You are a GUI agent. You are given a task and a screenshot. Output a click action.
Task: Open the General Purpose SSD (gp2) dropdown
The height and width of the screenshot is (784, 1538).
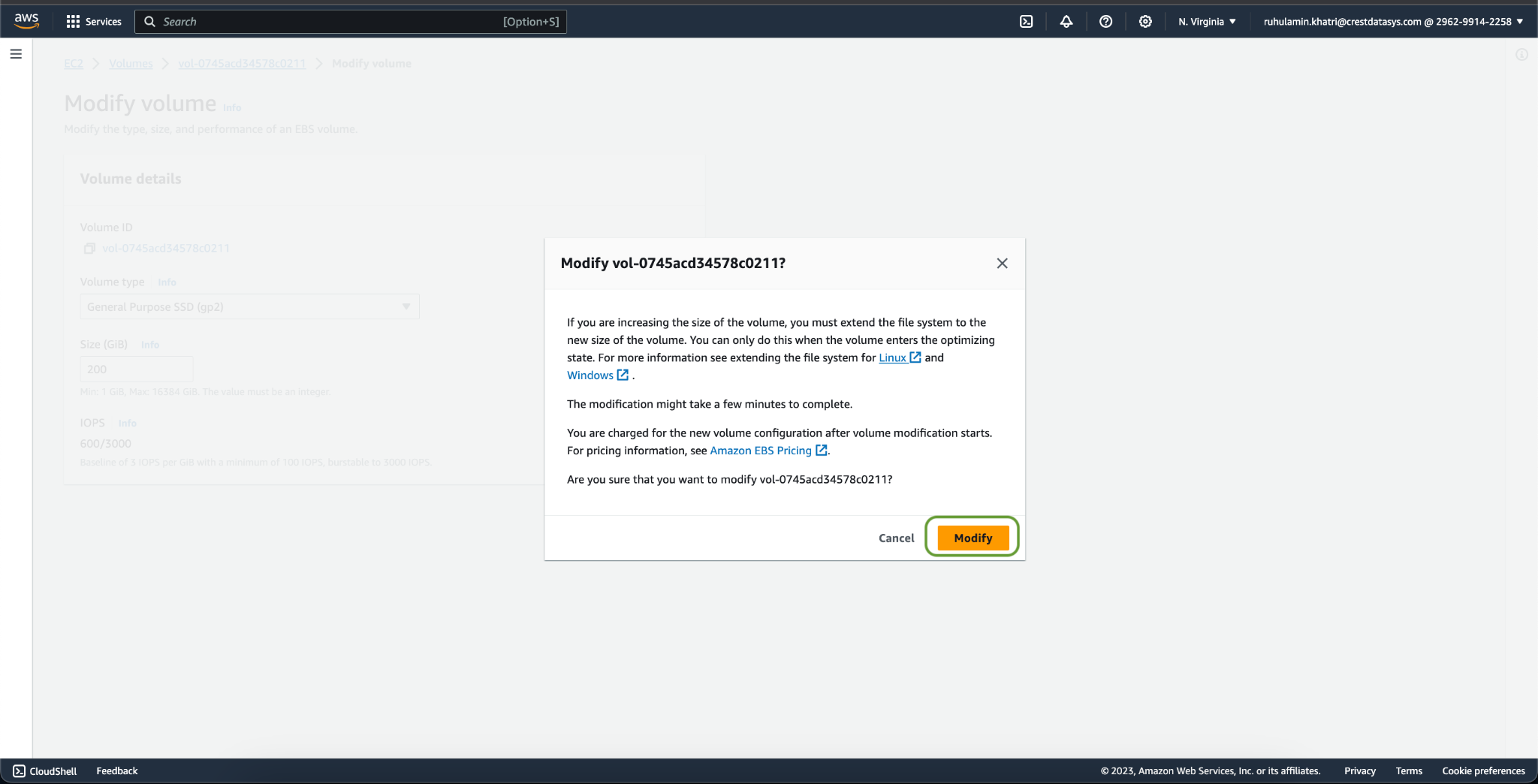tap(249, 306)
